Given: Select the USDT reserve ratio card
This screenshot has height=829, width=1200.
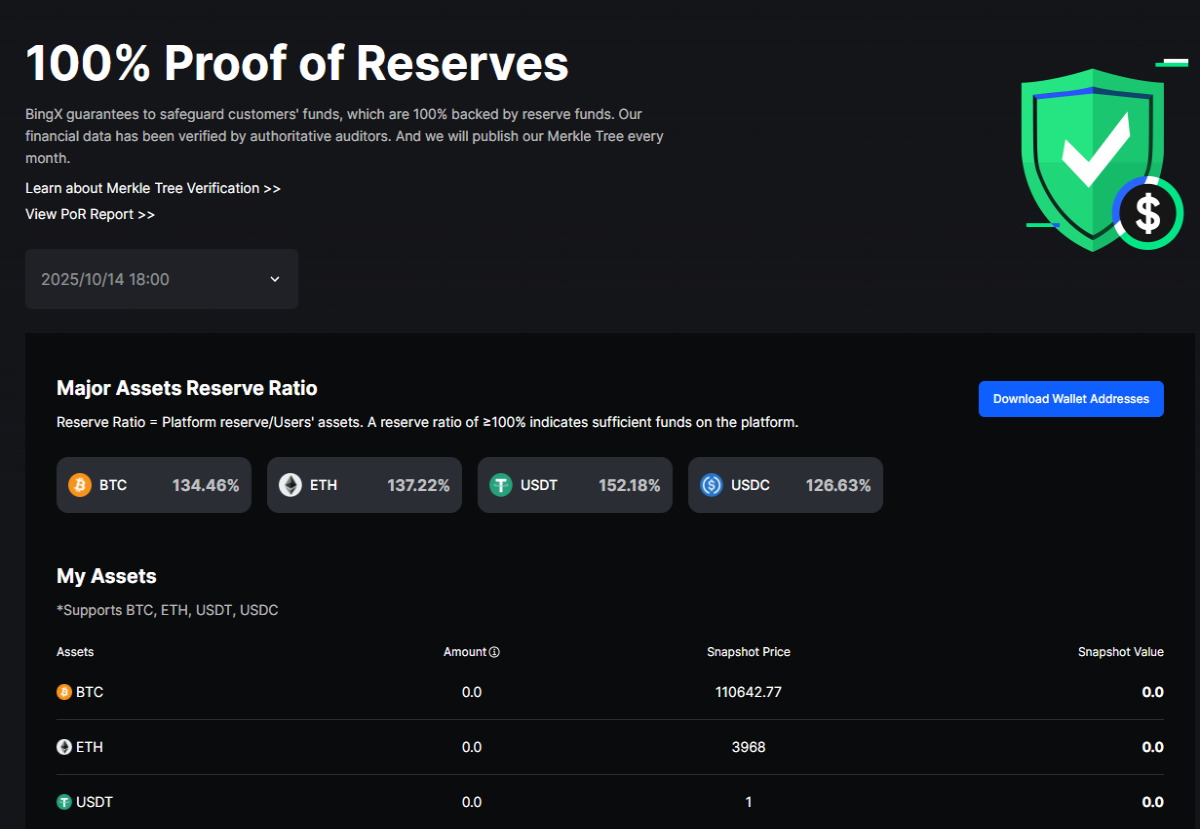Looking at the screenshot, I should [575, 485].
